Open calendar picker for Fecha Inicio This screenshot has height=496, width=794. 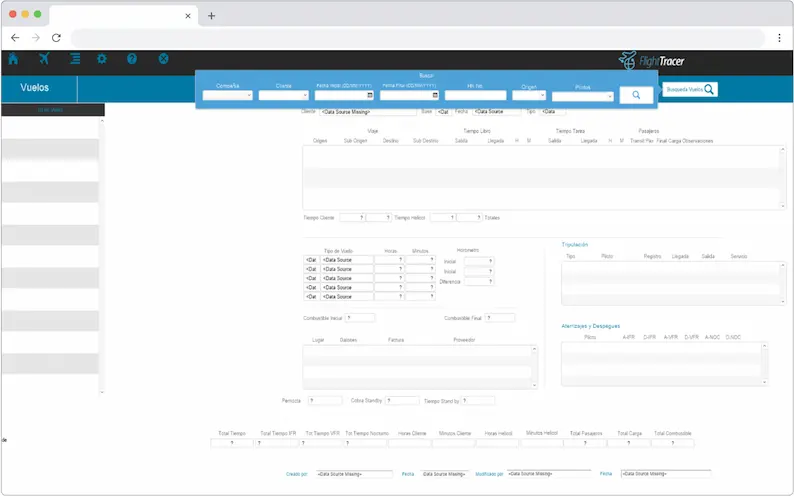tap(370, 96)
